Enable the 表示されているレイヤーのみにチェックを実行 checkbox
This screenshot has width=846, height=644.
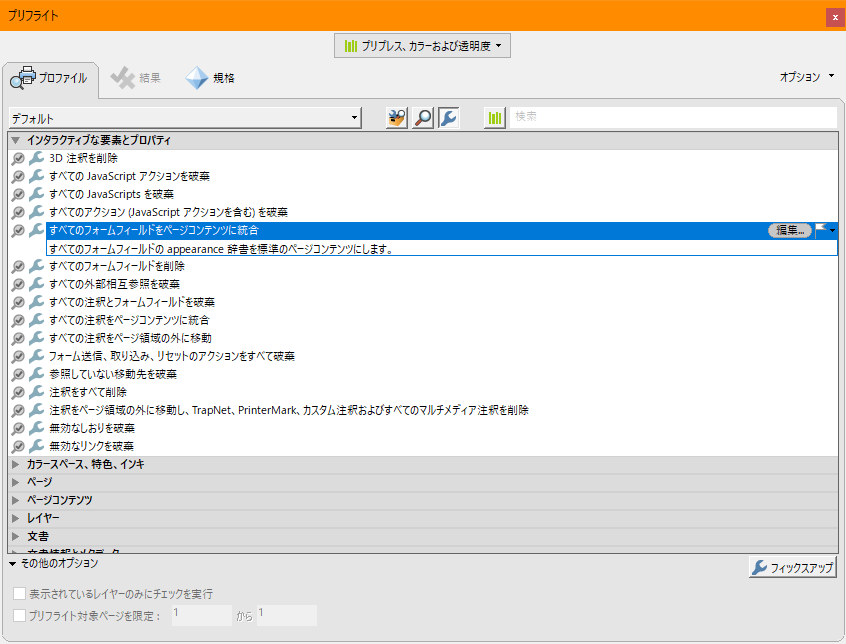pyautogui.click(x=18, y=592)
